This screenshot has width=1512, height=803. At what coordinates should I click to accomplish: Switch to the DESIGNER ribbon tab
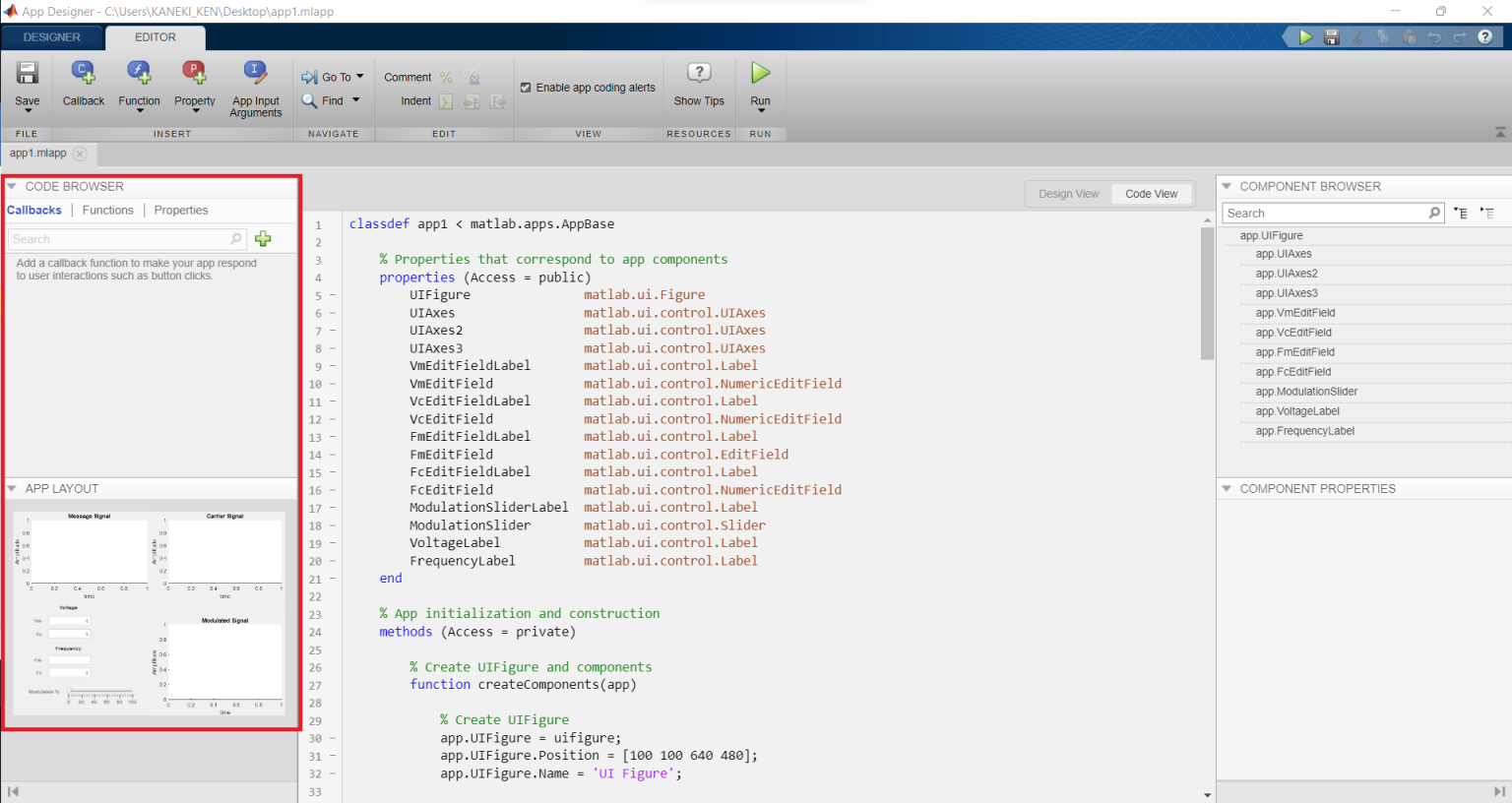(52, 36)
